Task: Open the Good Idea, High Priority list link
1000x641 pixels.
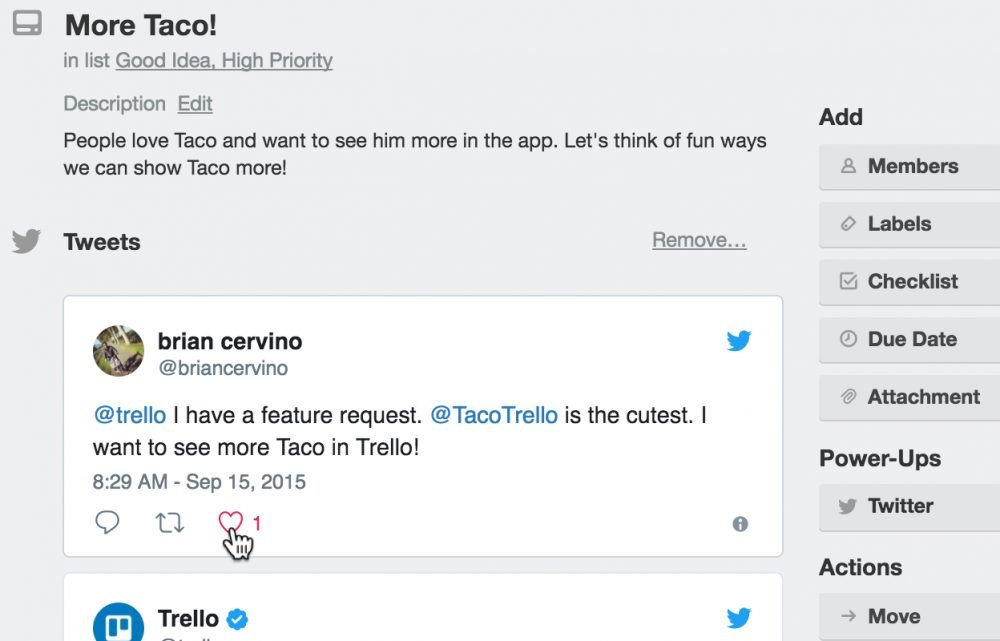Action: (224, 60)
